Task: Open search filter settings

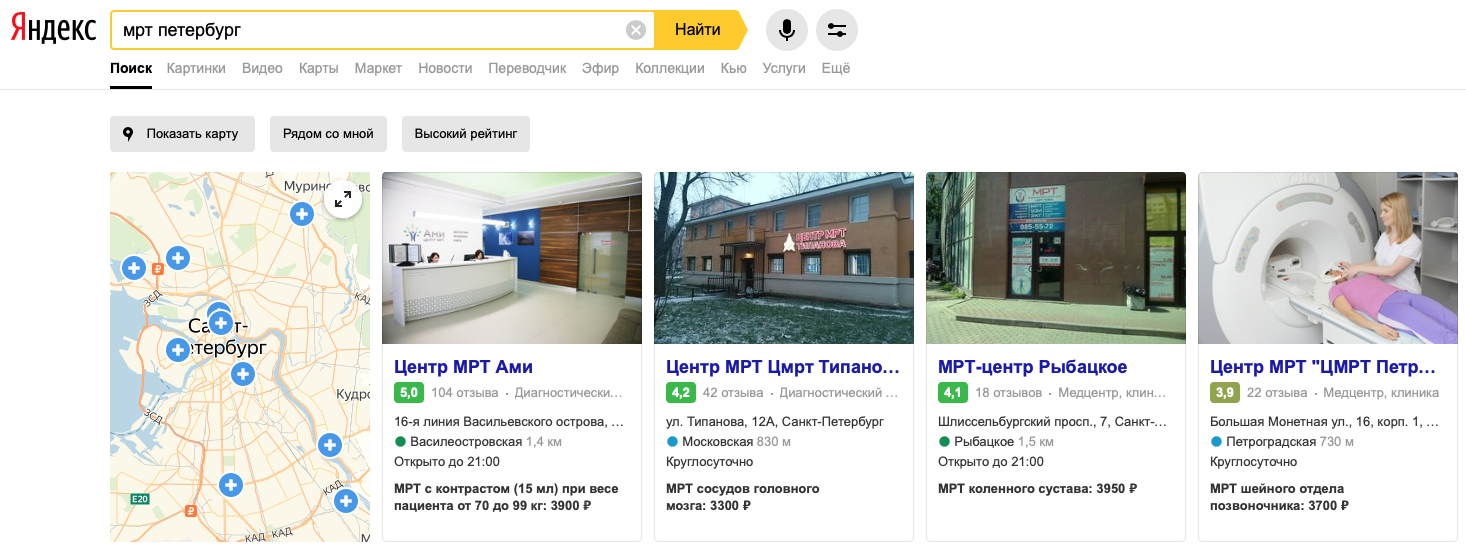Action: click(837, 30)
